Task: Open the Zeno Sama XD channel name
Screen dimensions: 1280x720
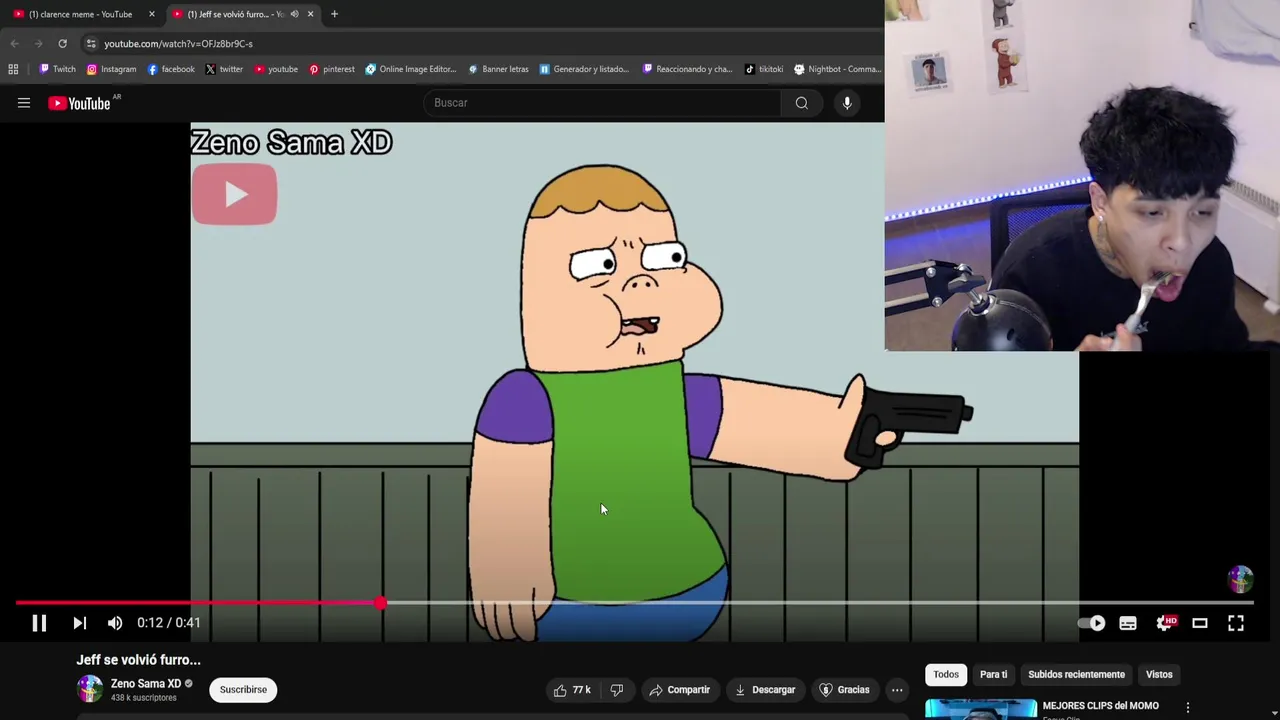Action: click(146, 684)
